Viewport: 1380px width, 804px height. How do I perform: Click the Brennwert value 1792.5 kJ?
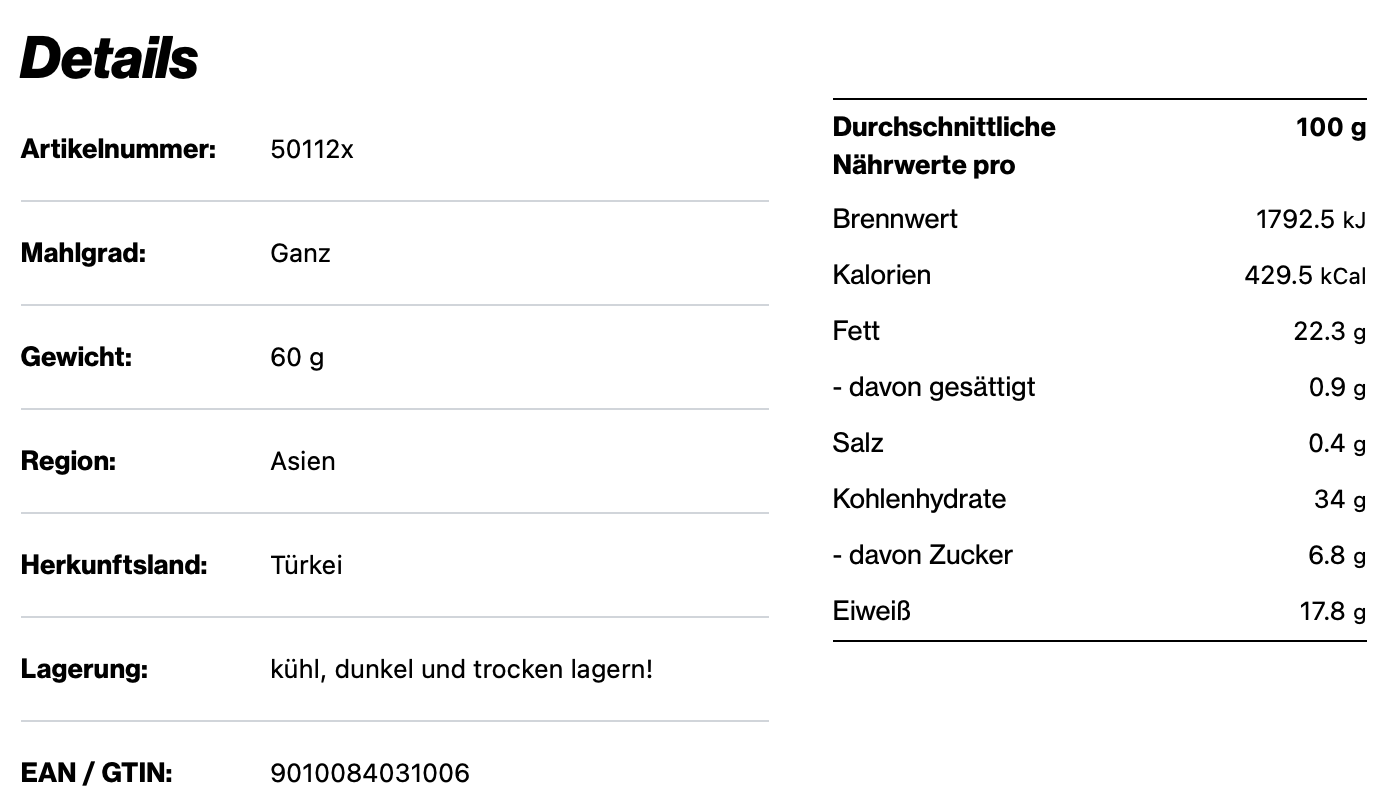(1310, 220)
